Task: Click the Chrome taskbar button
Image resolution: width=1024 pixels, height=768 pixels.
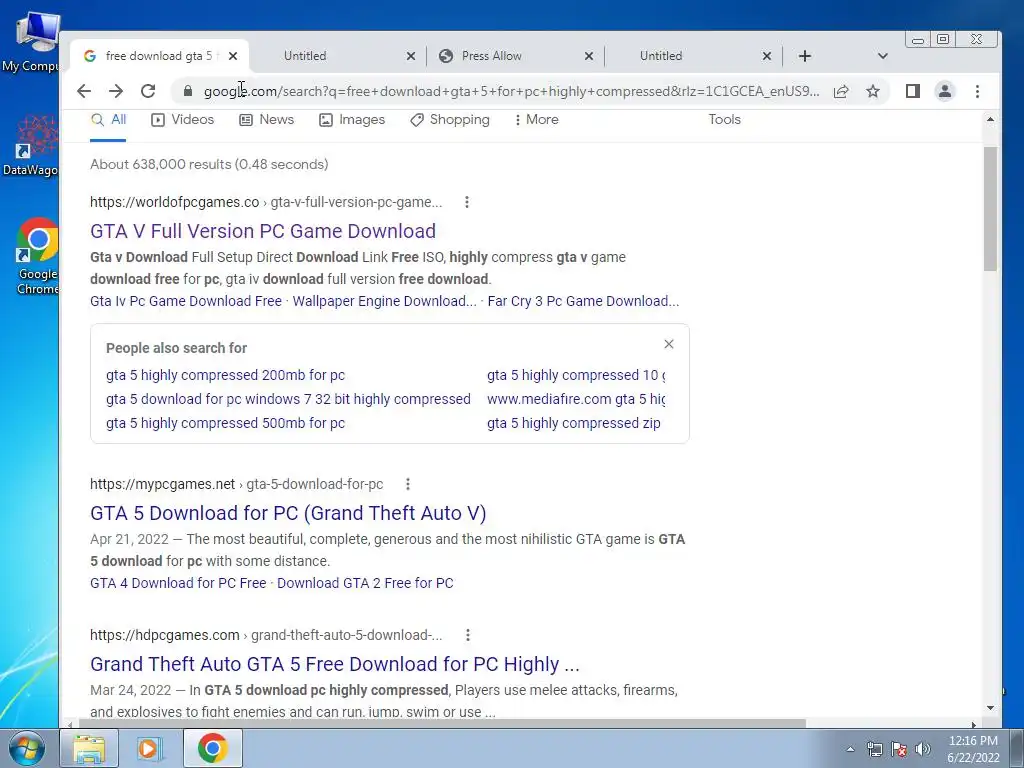Action: click(213, 748)
